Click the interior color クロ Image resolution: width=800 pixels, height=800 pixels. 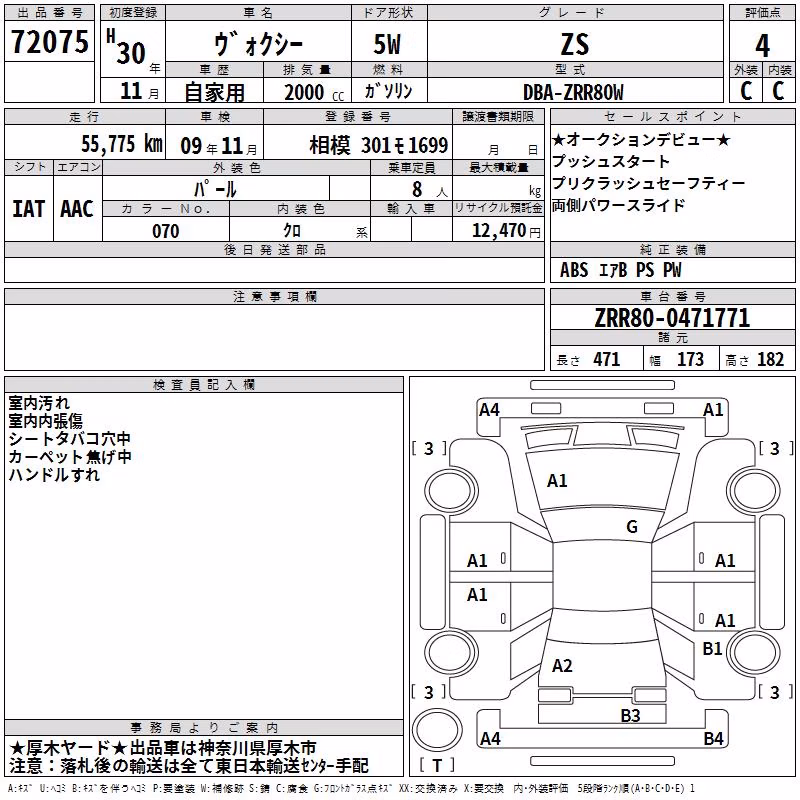[292, 231]
